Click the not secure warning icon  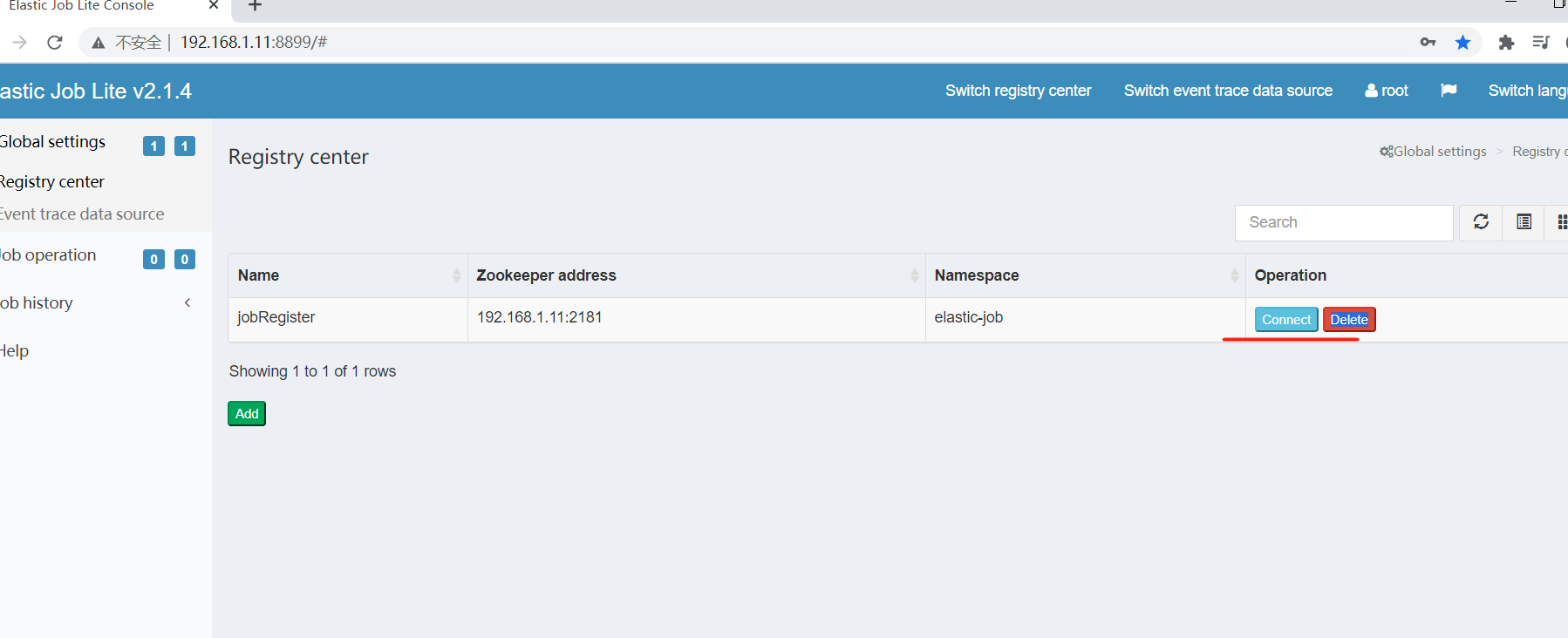coord(99,42)
